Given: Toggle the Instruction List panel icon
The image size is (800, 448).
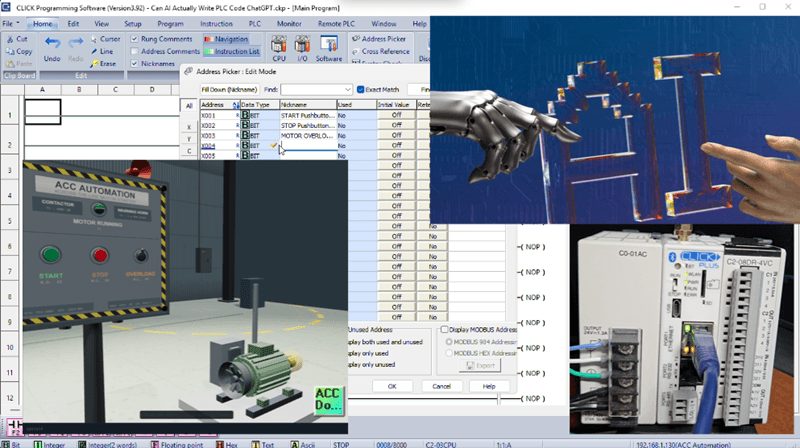Looking at the screenshot, I should pos(208,52).
